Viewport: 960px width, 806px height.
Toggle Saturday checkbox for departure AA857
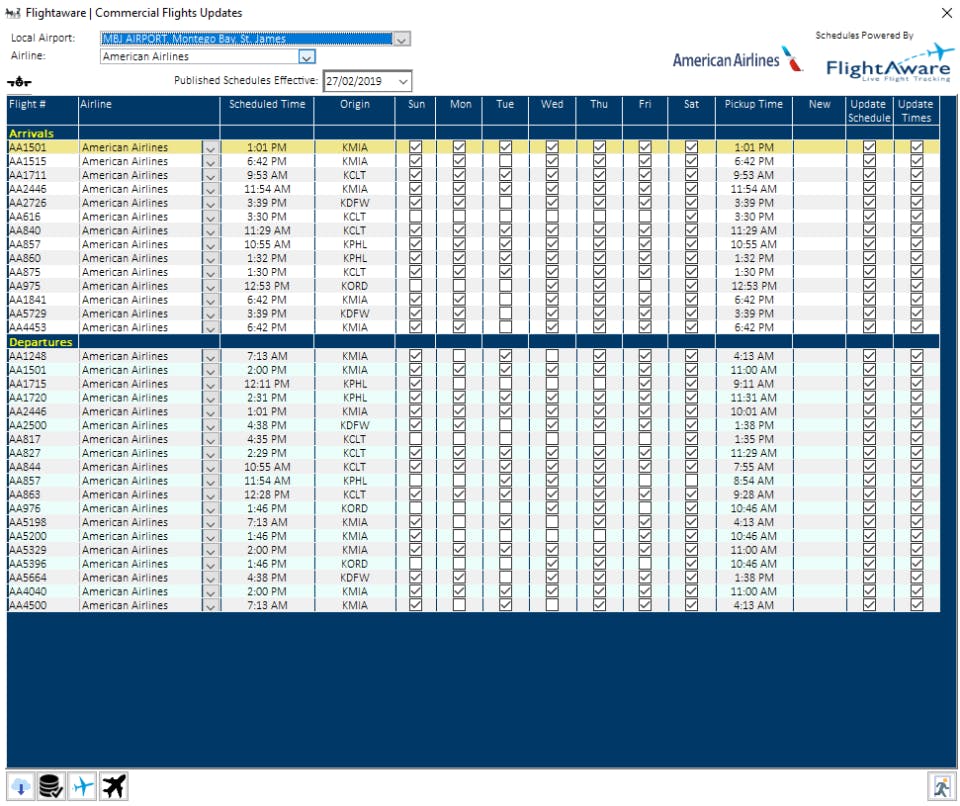(x=691, y=480)
